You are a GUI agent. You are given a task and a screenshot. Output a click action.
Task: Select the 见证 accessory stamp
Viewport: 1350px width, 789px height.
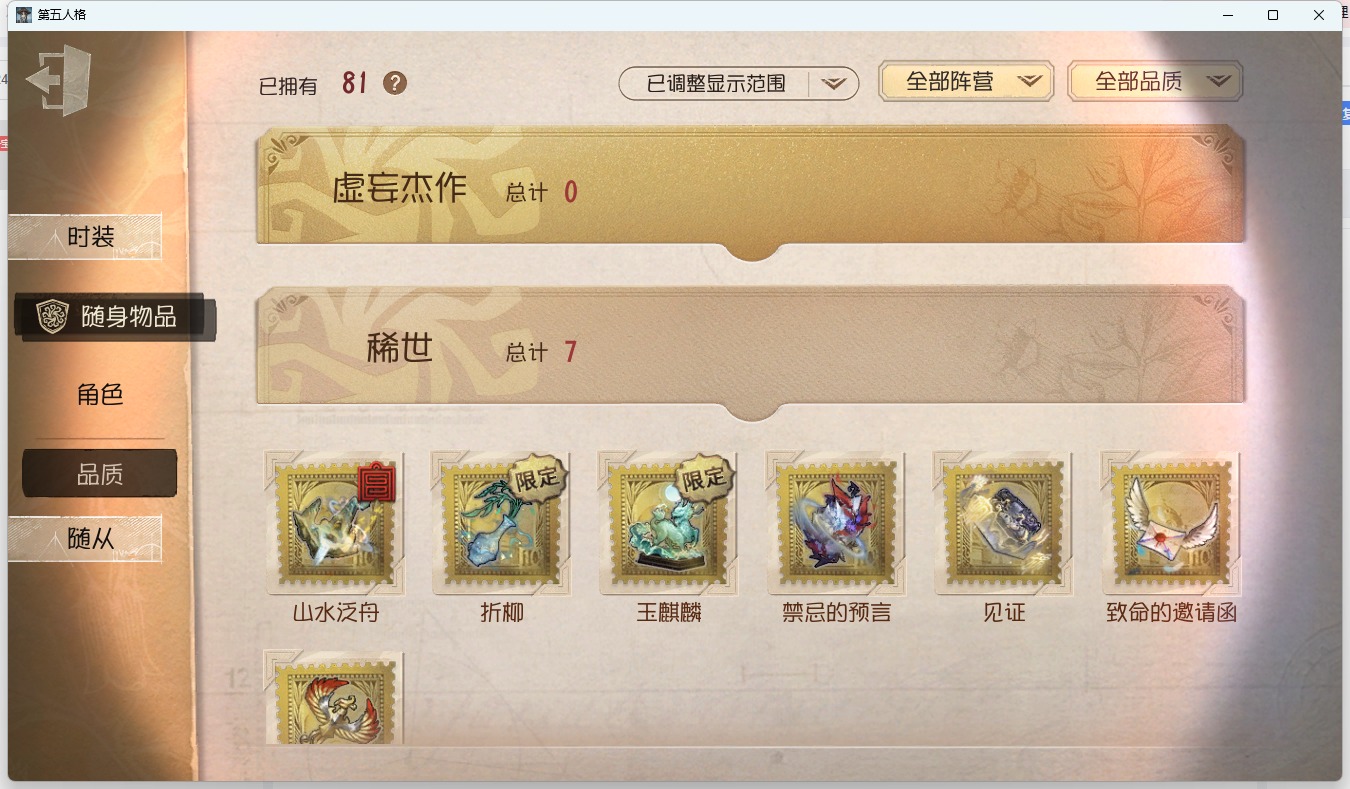coord(1003,523)
